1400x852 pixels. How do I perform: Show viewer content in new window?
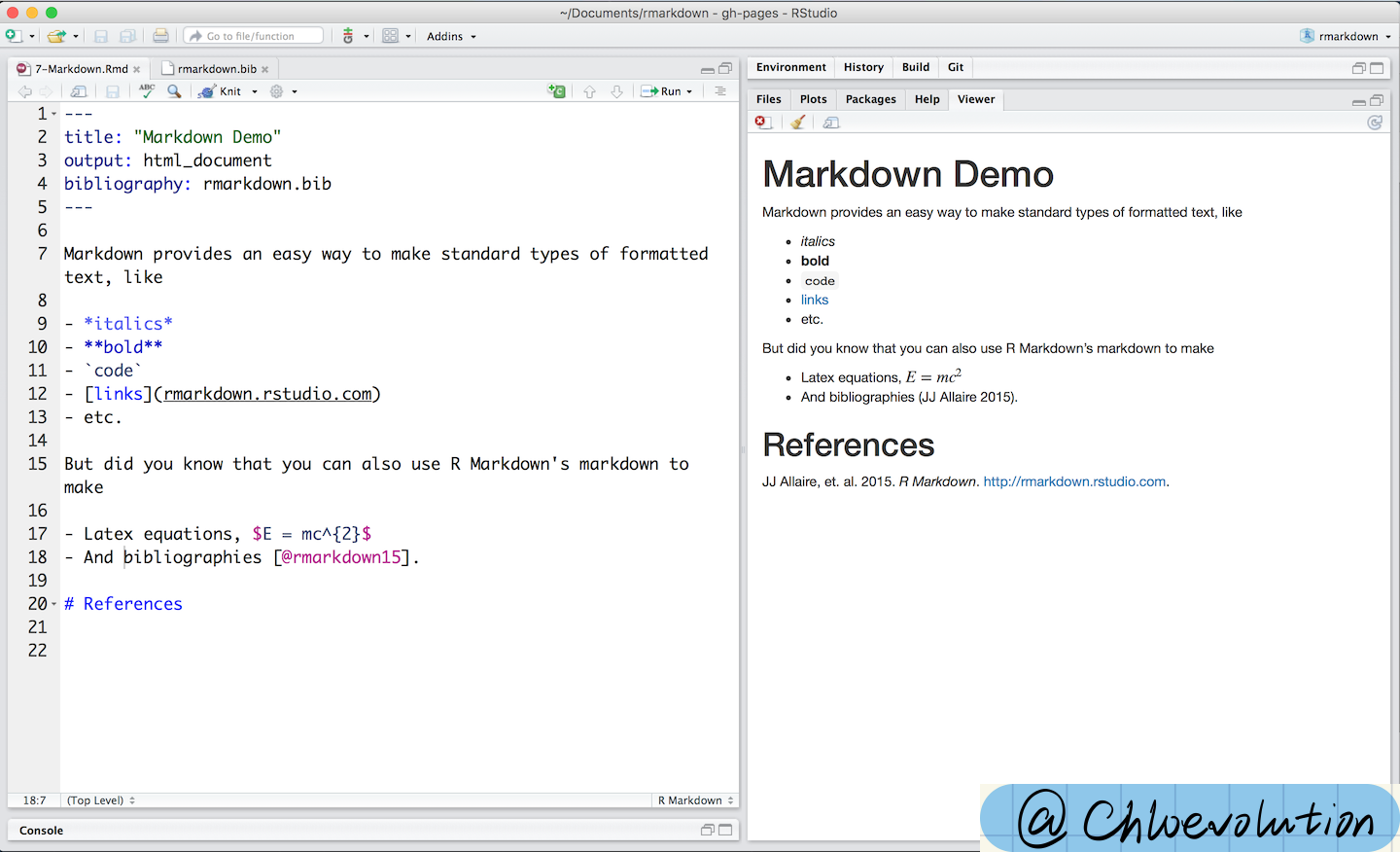click(831, 123)
